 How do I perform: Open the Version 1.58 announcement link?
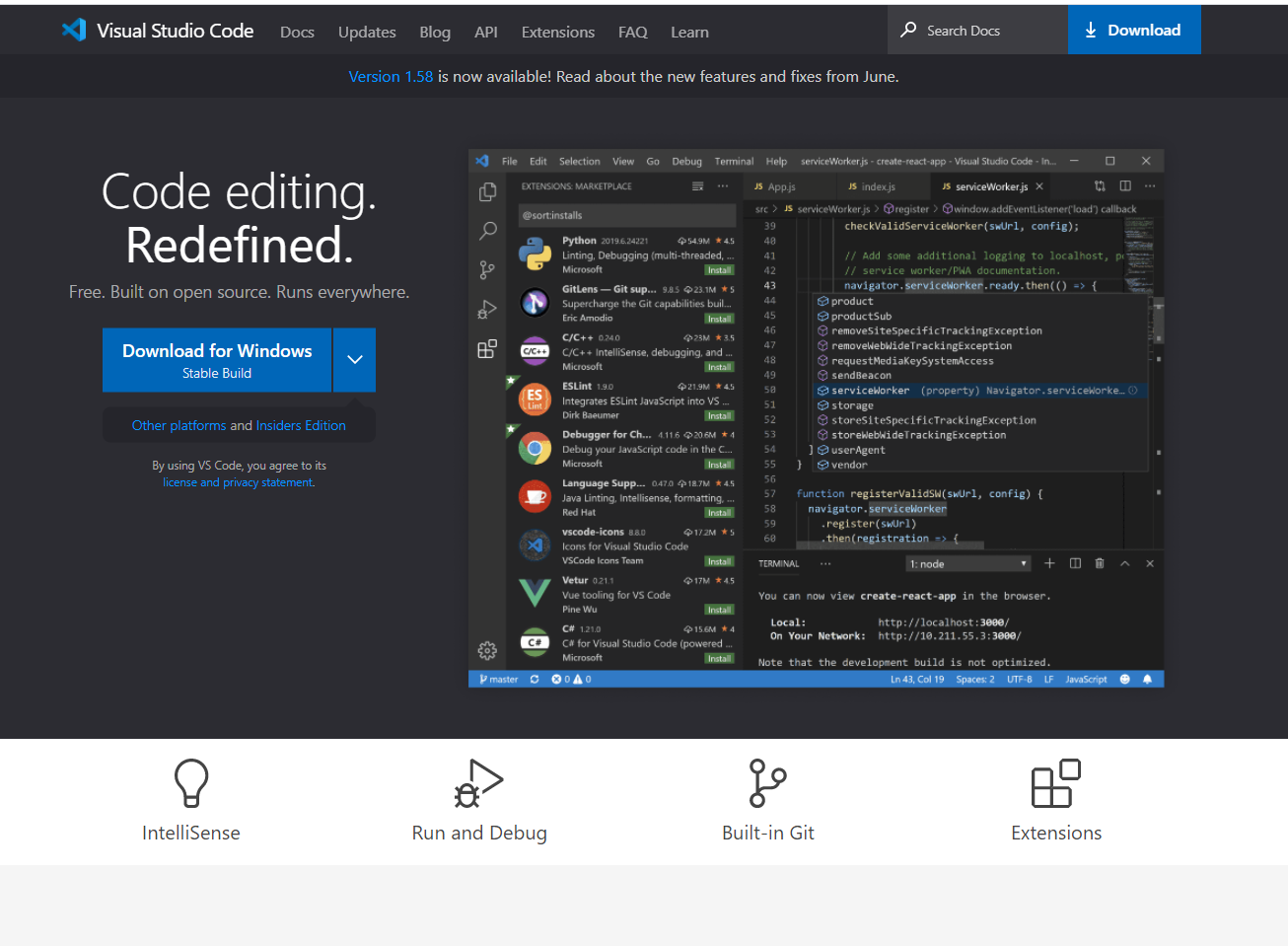391,76
